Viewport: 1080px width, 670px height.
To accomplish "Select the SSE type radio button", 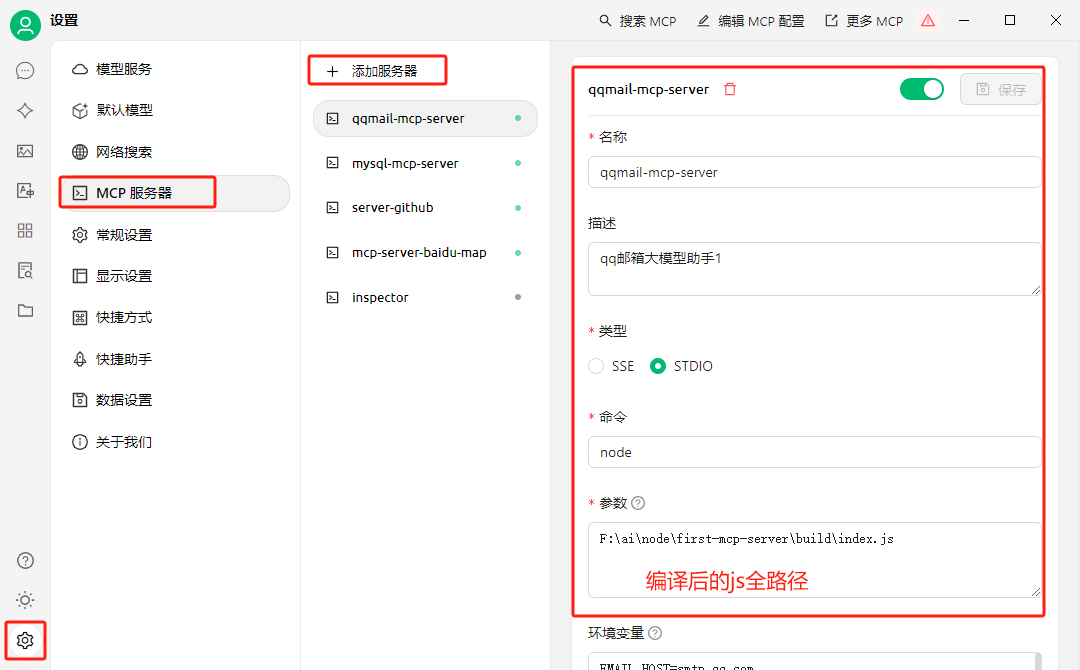I will coord(596,366).
